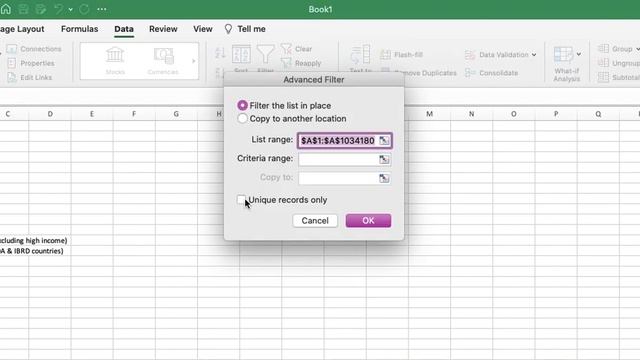Image resolution: width=640 pixels, height=360 pixels.
Task: Click Reapply filter
Action: [301, 63]
